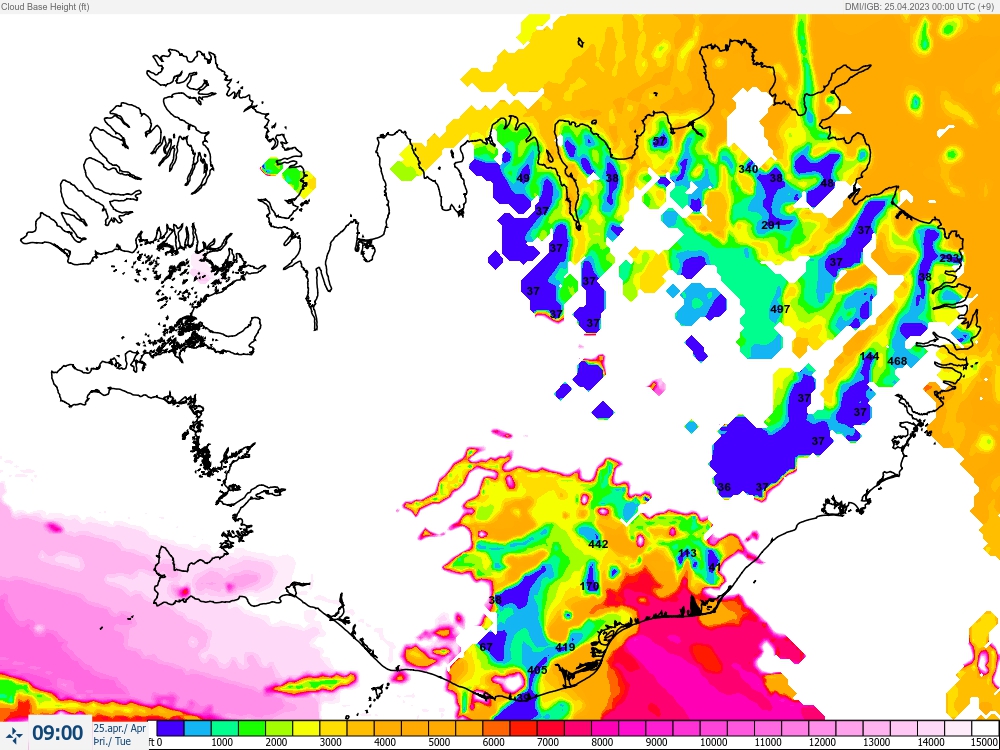Select the dark blue 0 ft legend swatch

click(170, 728)
